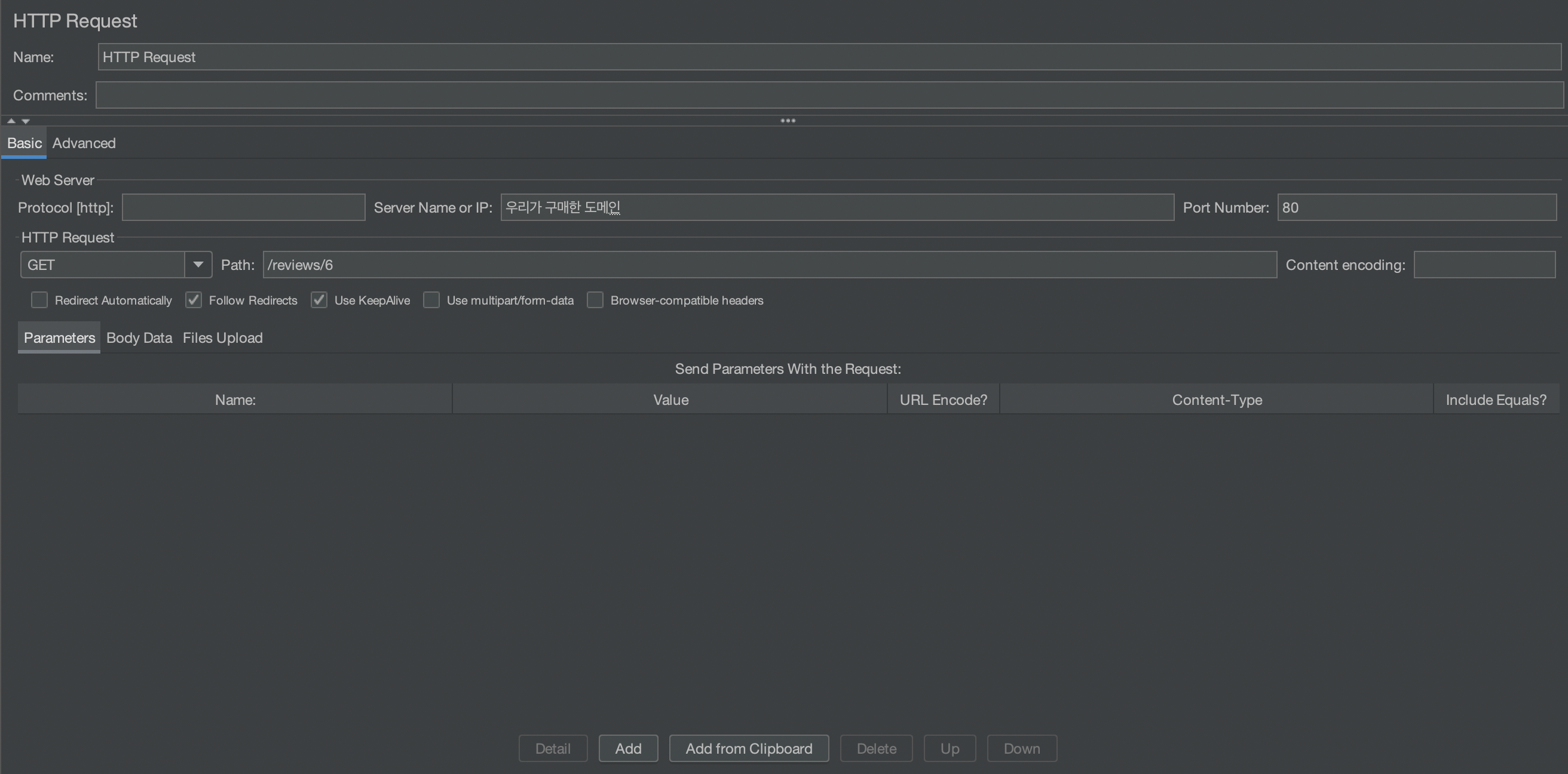Click the expand-down arrow on the divider
The image size is (1568, 774).
tap(26, 121)
